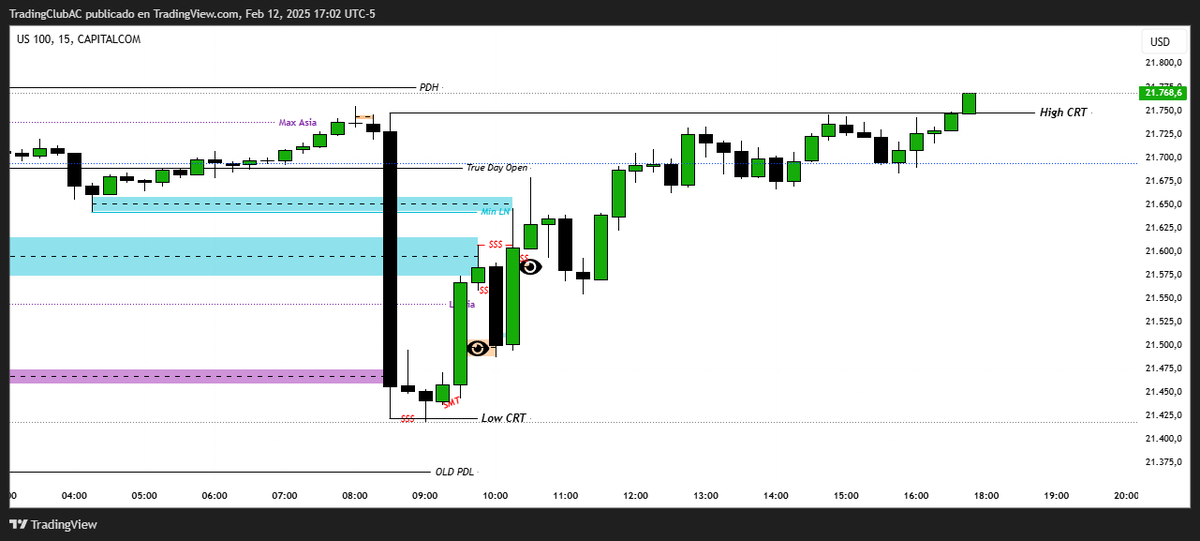Click the 20:00 time axis label
Viewport: 1200px width, 541px height.
pos(1127,495)
